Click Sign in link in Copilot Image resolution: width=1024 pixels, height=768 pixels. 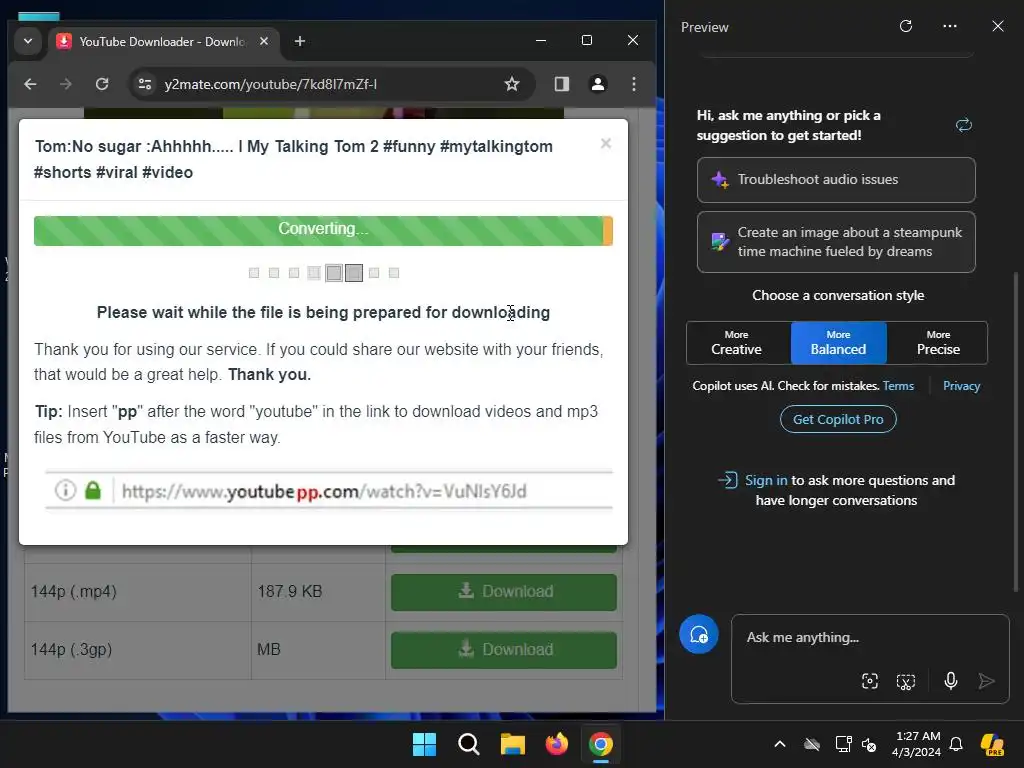point(766,481)
